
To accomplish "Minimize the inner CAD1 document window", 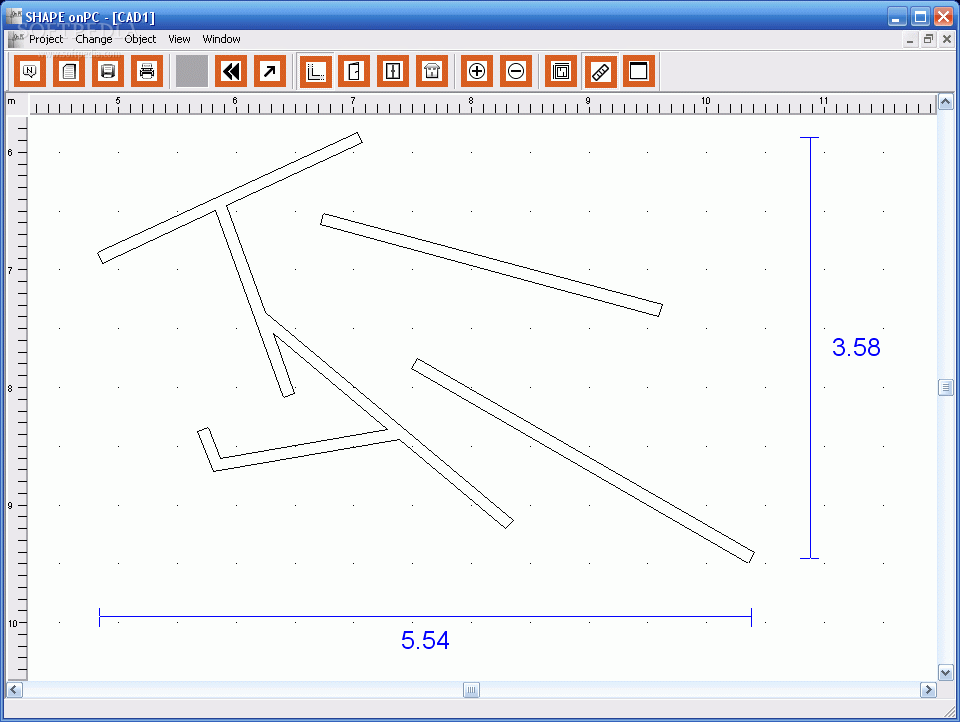I will [x=910, y=39].
